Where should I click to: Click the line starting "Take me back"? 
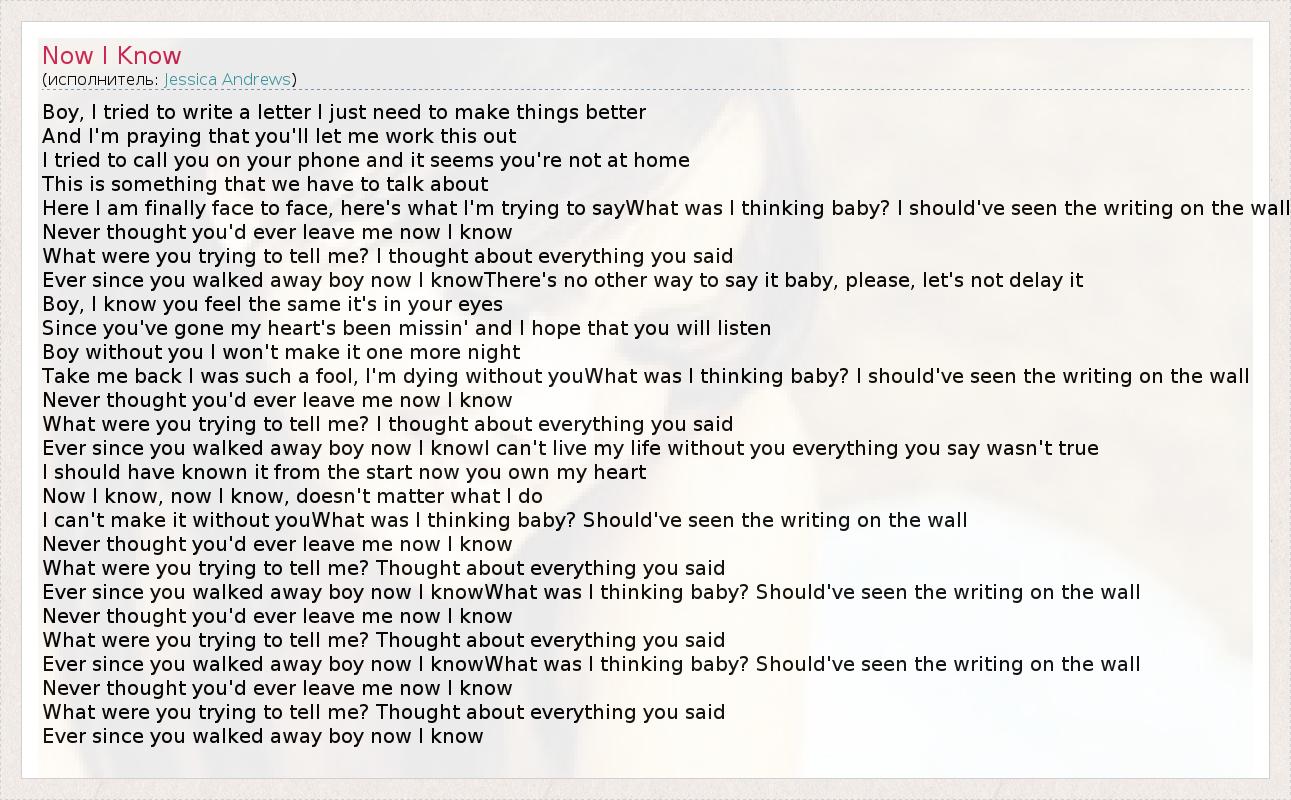pos(310,376)
